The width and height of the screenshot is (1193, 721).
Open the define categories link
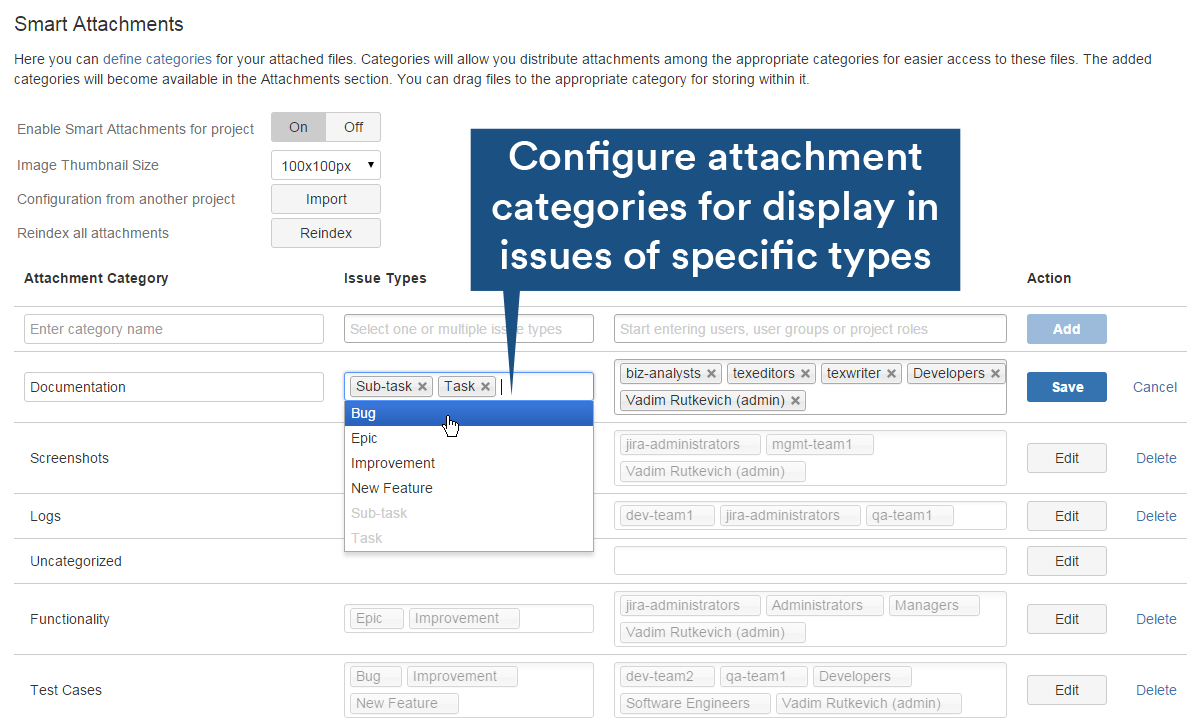point(156,59)
